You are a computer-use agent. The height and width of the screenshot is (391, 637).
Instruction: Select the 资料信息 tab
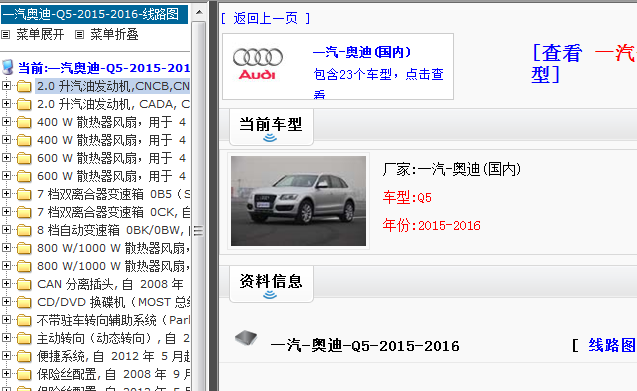click(271, 284)
